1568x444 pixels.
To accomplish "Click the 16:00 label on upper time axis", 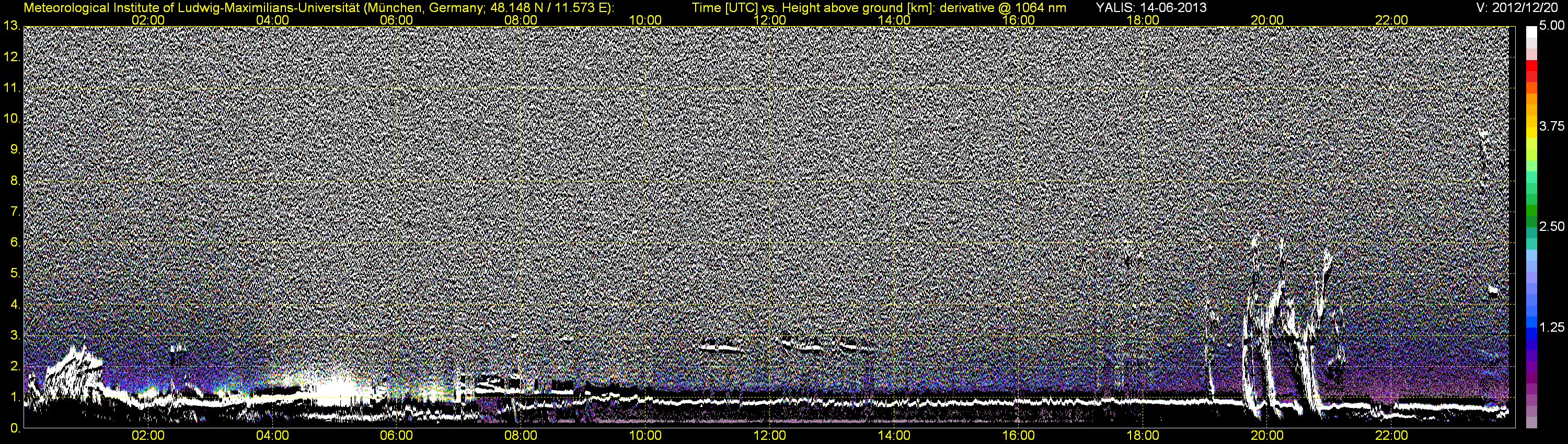I will 1018,20.
